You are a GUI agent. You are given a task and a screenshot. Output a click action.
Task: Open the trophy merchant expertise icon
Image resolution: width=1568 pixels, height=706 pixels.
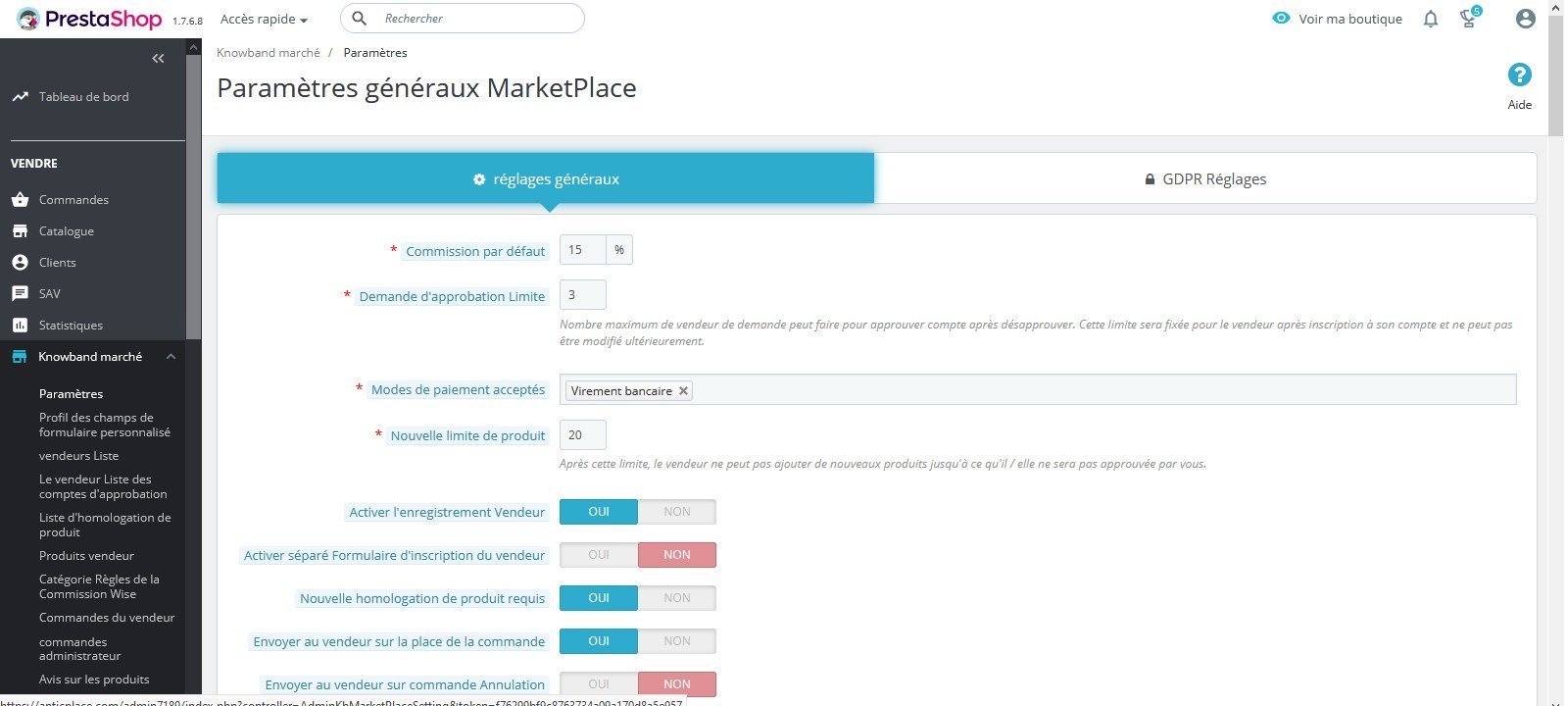[x=1468, y=19]
